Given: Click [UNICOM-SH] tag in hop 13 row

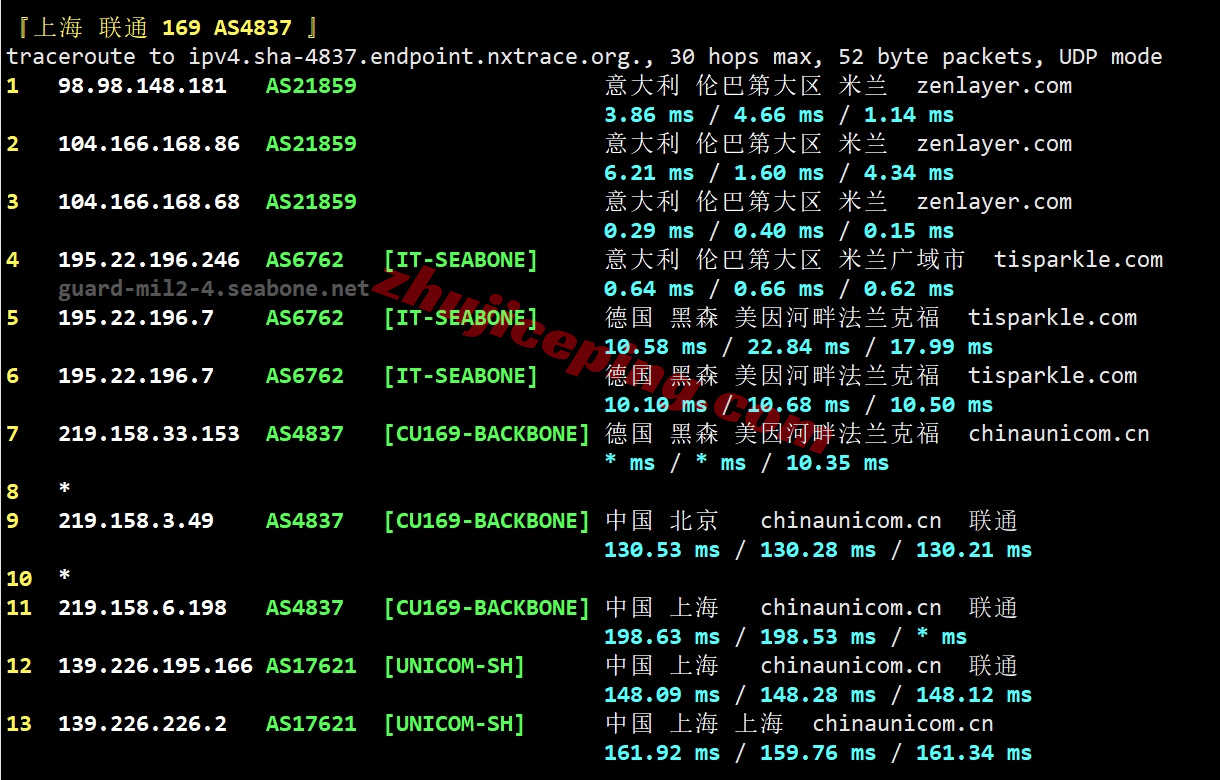Looking at the screenshot, I should click(x=454, y=724).
